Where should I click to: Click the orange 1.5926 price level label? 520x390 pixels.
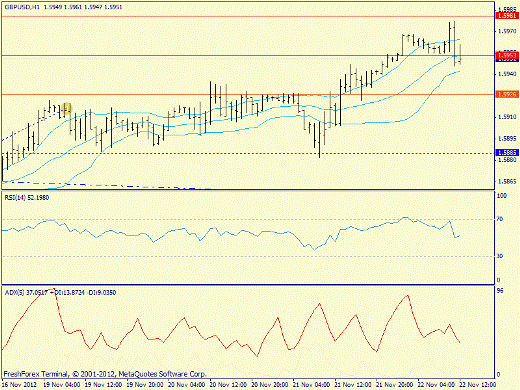pyautogui.click(x=507, y=94)
